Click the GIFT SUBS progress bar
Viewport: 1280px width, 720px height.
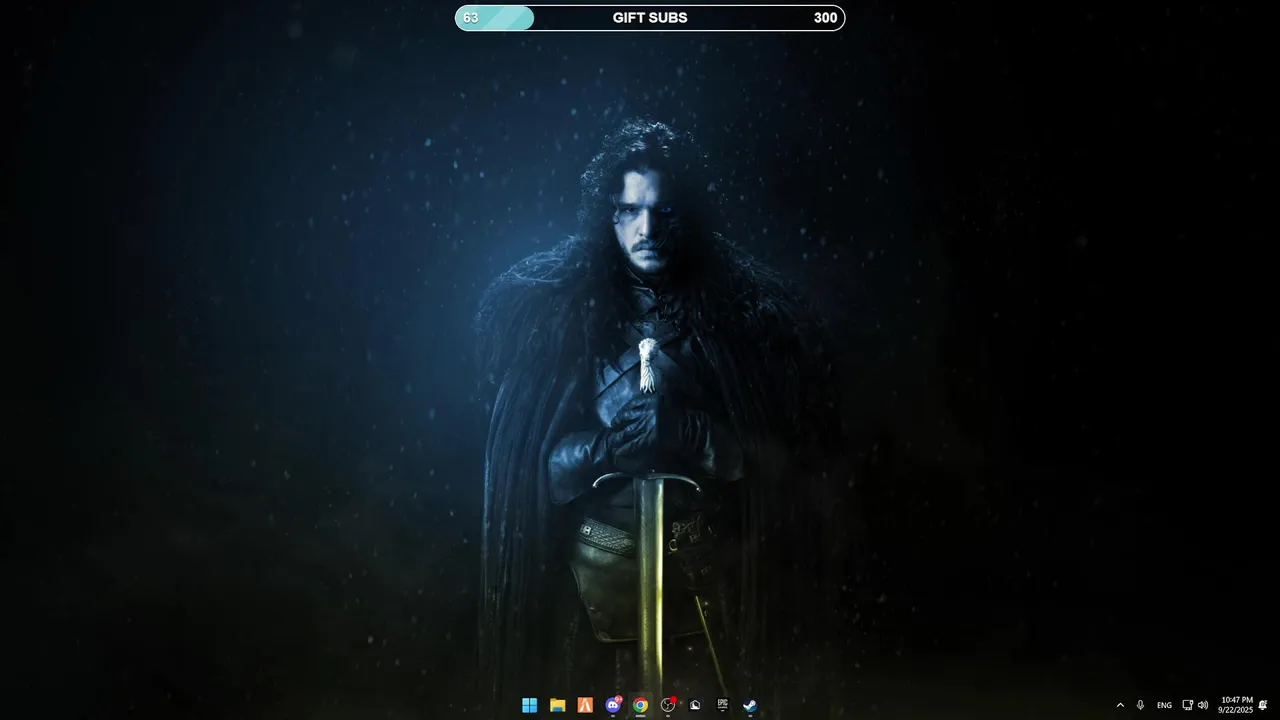coord(650,18)
